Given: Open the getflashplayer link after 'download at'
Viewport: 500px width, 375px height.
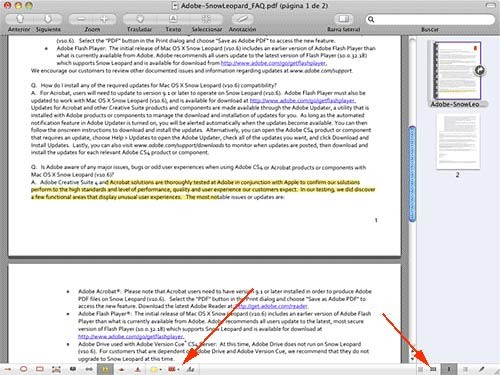Looking at the screenshot, I should click(x=303, y=100).
